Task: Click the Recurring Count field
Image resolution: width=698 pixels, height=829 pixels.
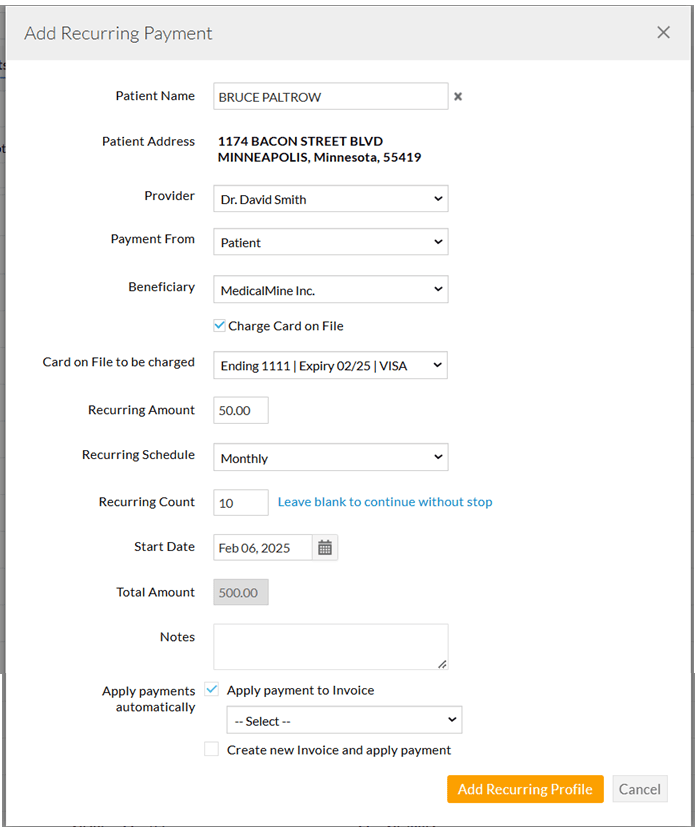Action: coord(240,502)
